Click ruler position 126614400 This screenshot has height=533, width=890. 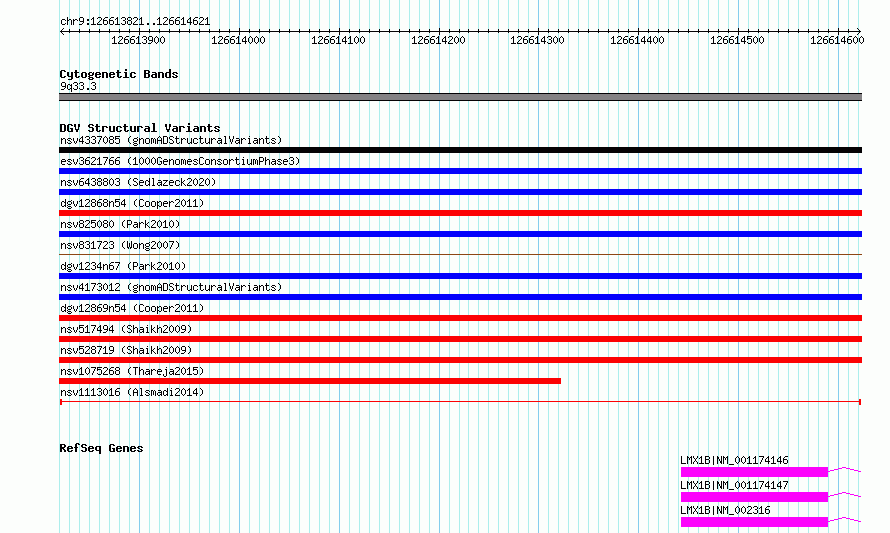637,40
